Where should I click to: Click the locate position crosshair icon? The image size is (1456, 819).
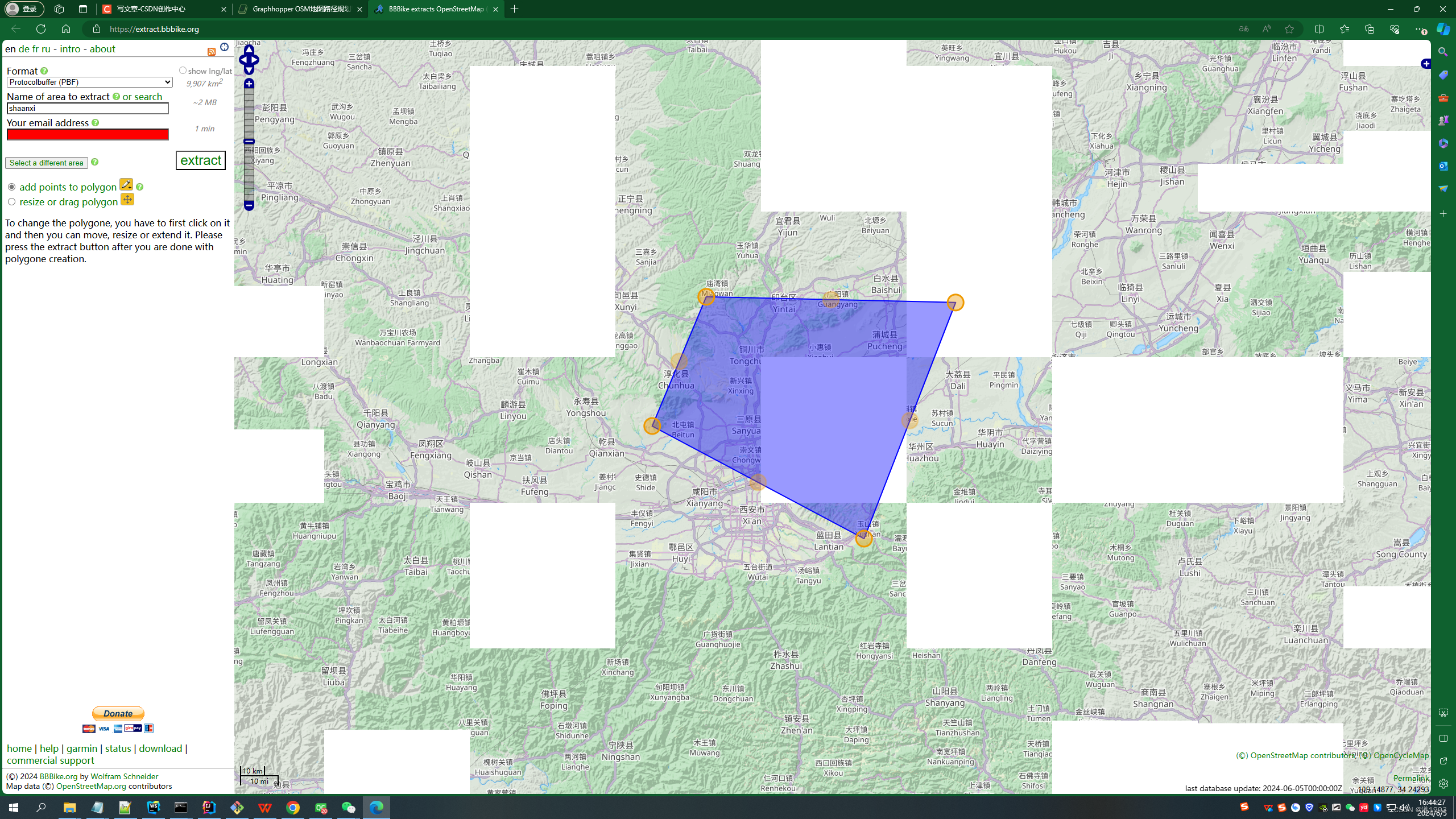pyautogui.click(x=224, y=47)
